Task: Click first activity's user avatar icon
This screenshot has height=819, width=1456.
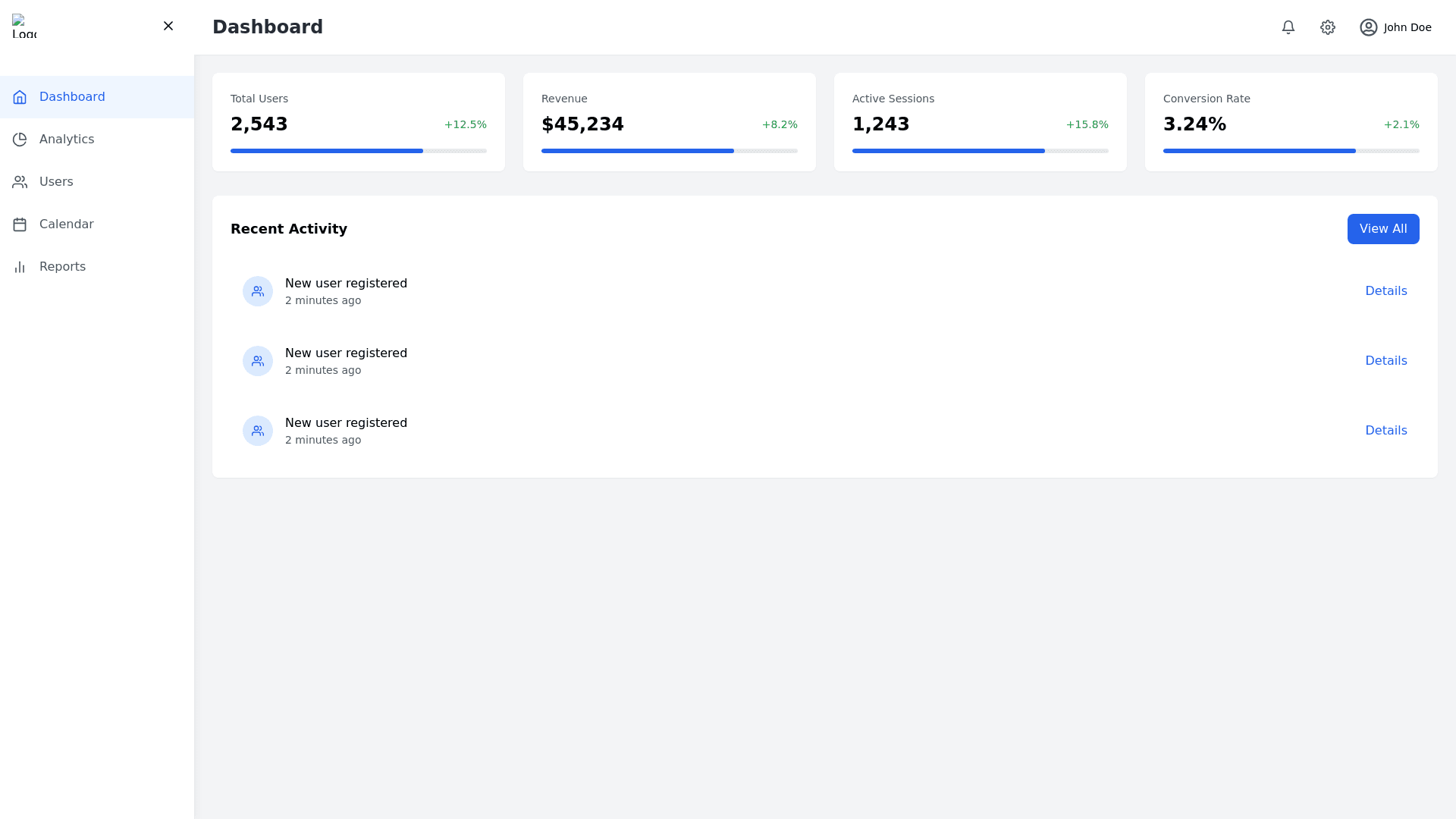Action: point(258,291)
